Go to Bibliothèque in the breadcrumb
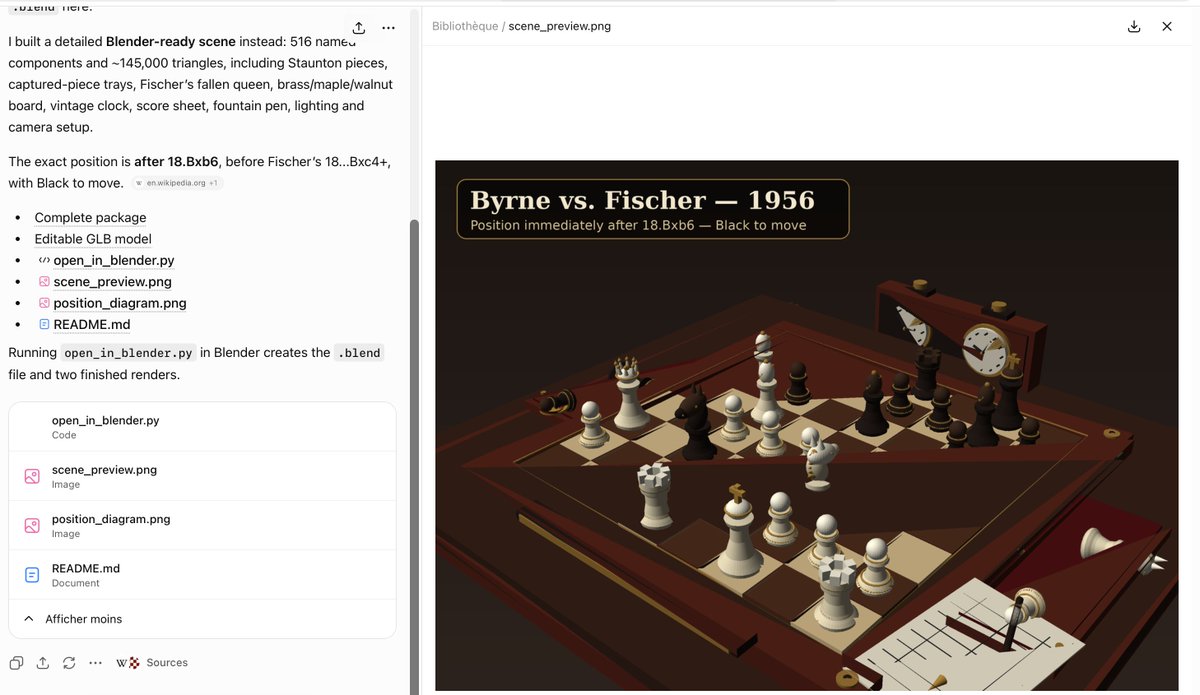1200x695 pixels. (x=465, y=26)
